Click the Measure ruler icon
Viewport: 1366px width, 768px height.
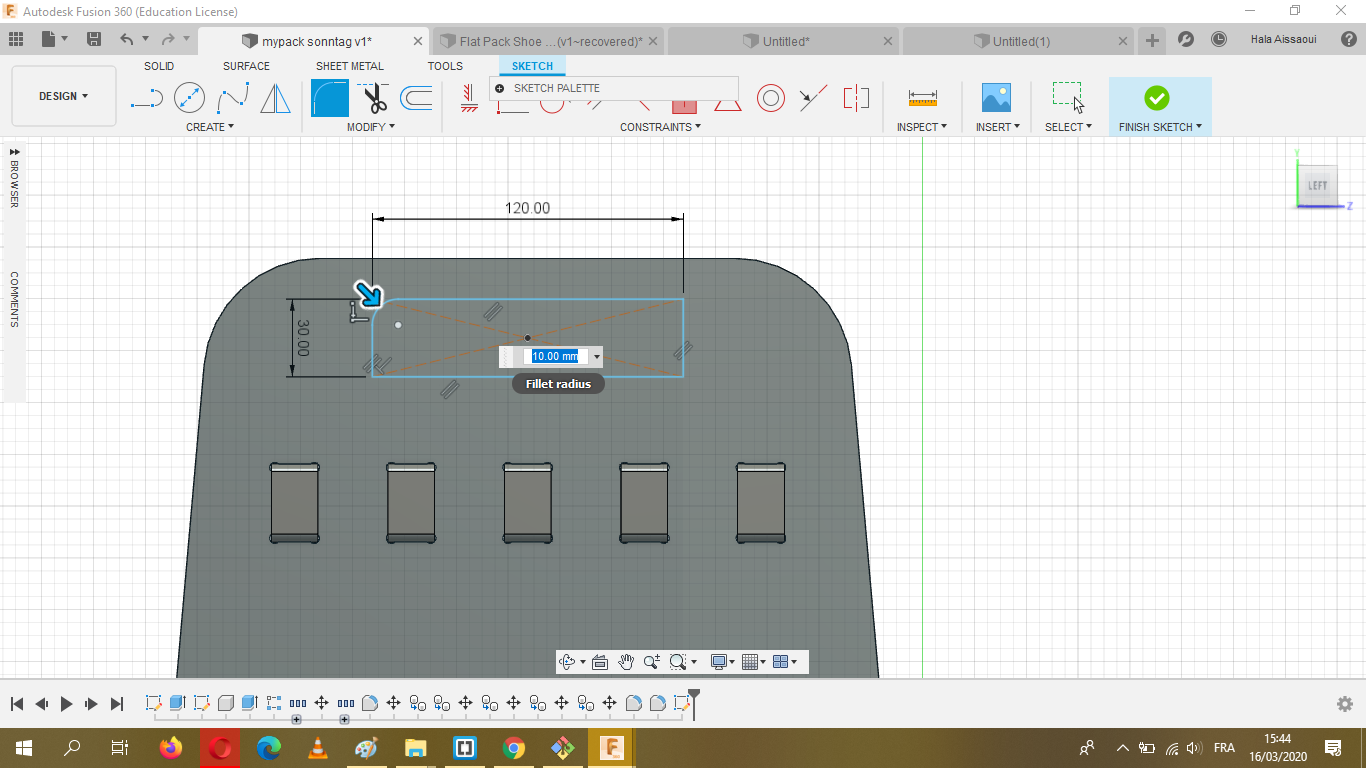tap(922, 98)
